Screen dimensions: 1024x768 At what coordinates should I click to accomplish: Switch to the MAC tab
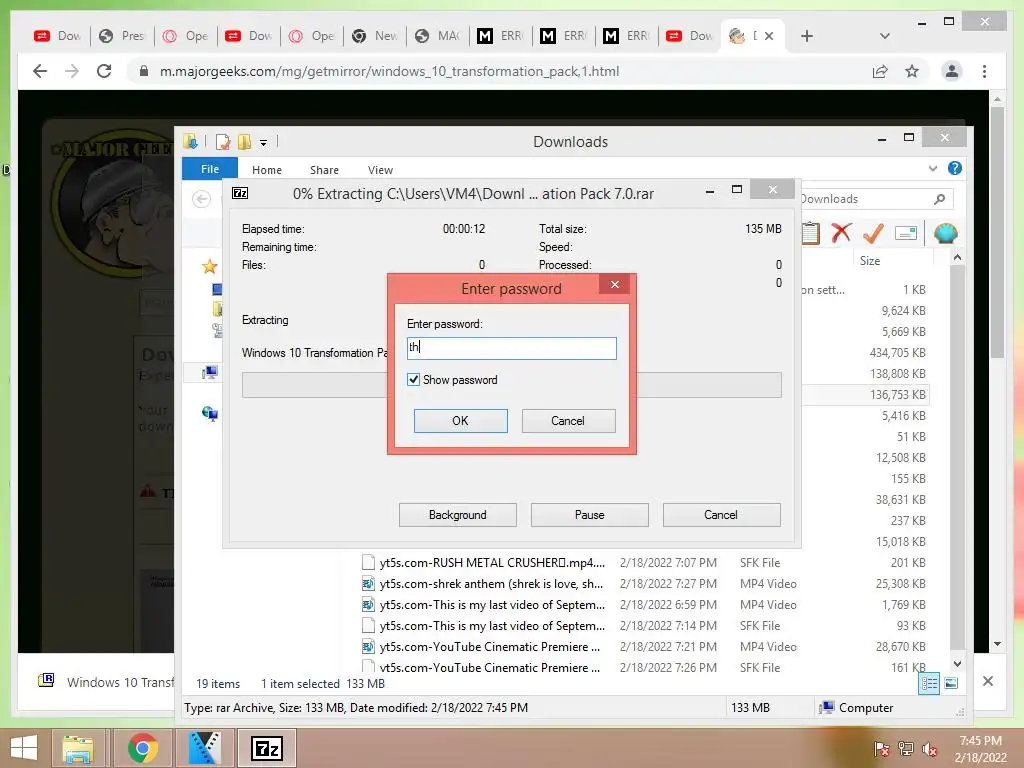(438, 36)
